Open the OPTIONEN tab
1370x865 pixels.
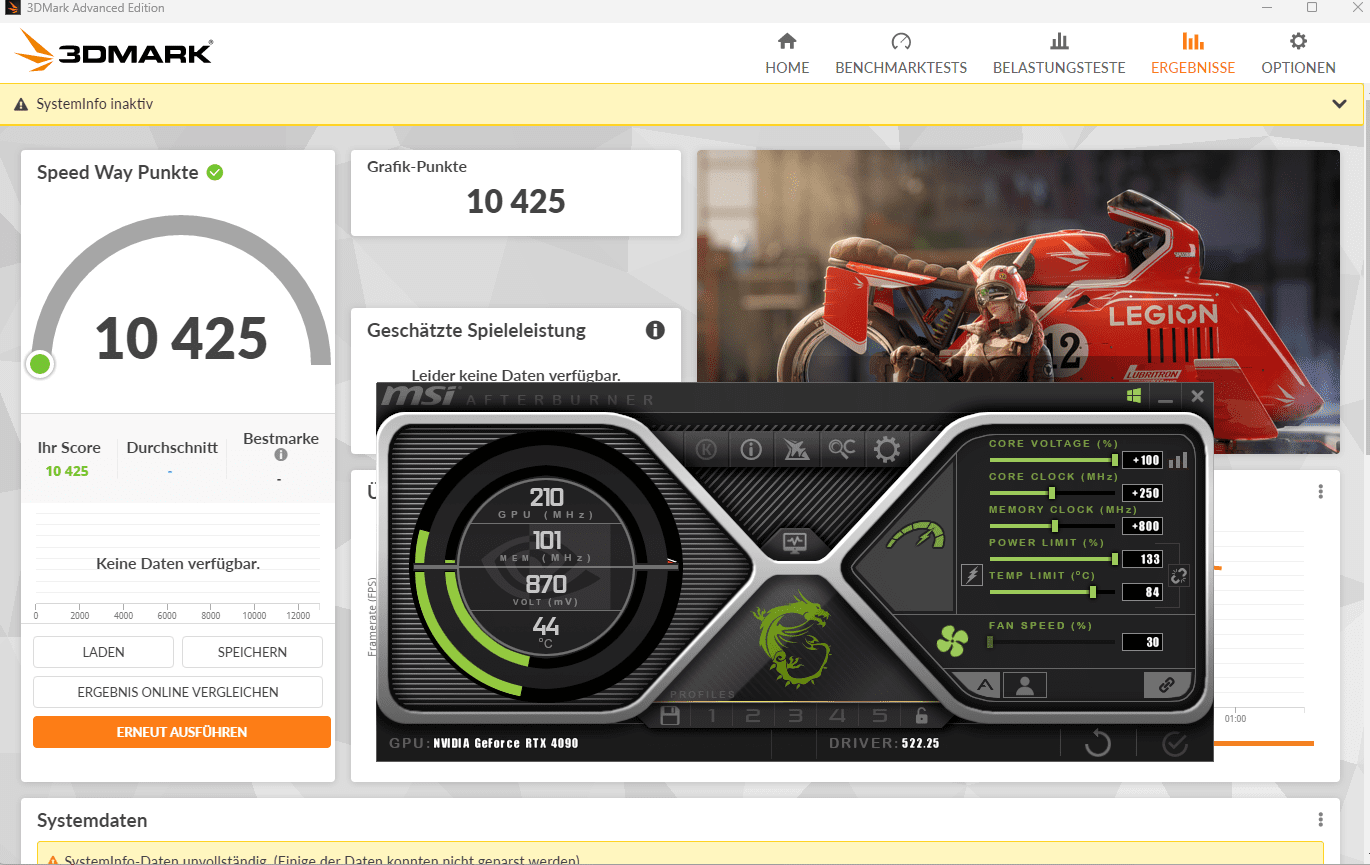point(1298,55)
